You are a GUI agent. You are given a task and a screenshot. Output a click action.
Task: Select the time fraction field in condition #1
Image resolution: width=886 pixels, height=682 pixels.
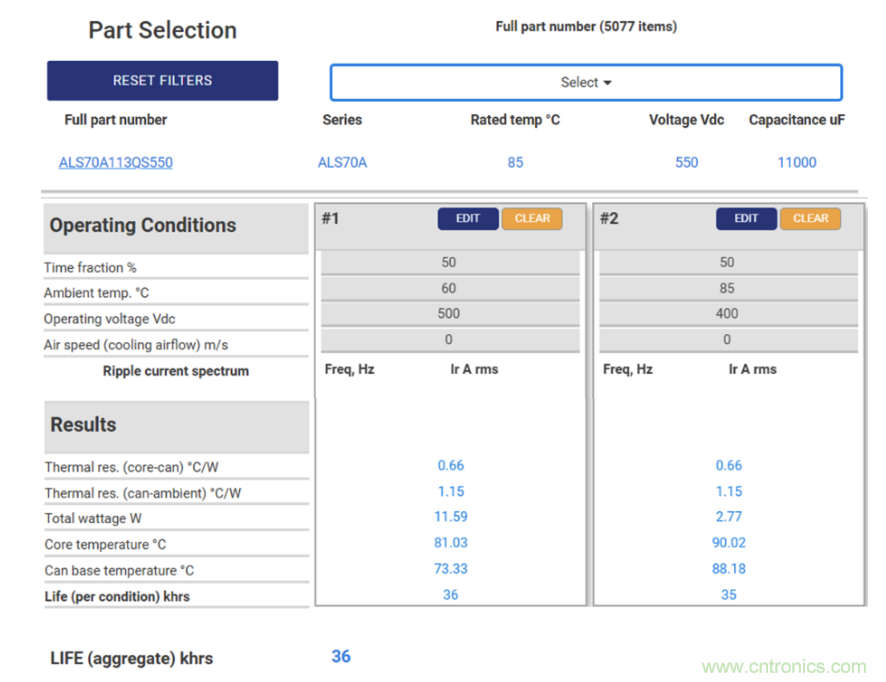pos(449,263)
